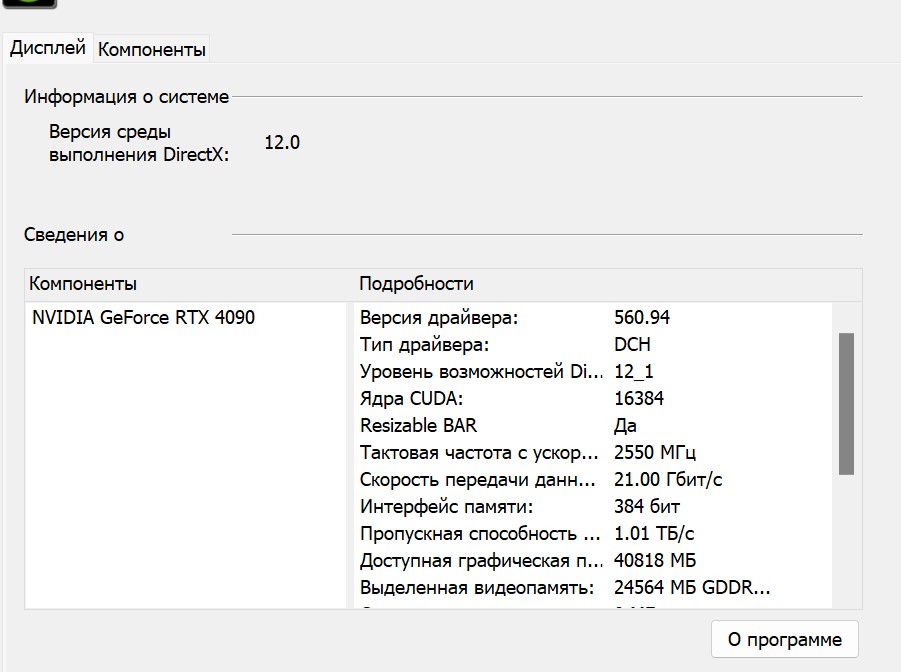Viewport: 901px width, 672px height.
Task: Select the Resizable BAR row label
Action: click(x=418, y=425)
